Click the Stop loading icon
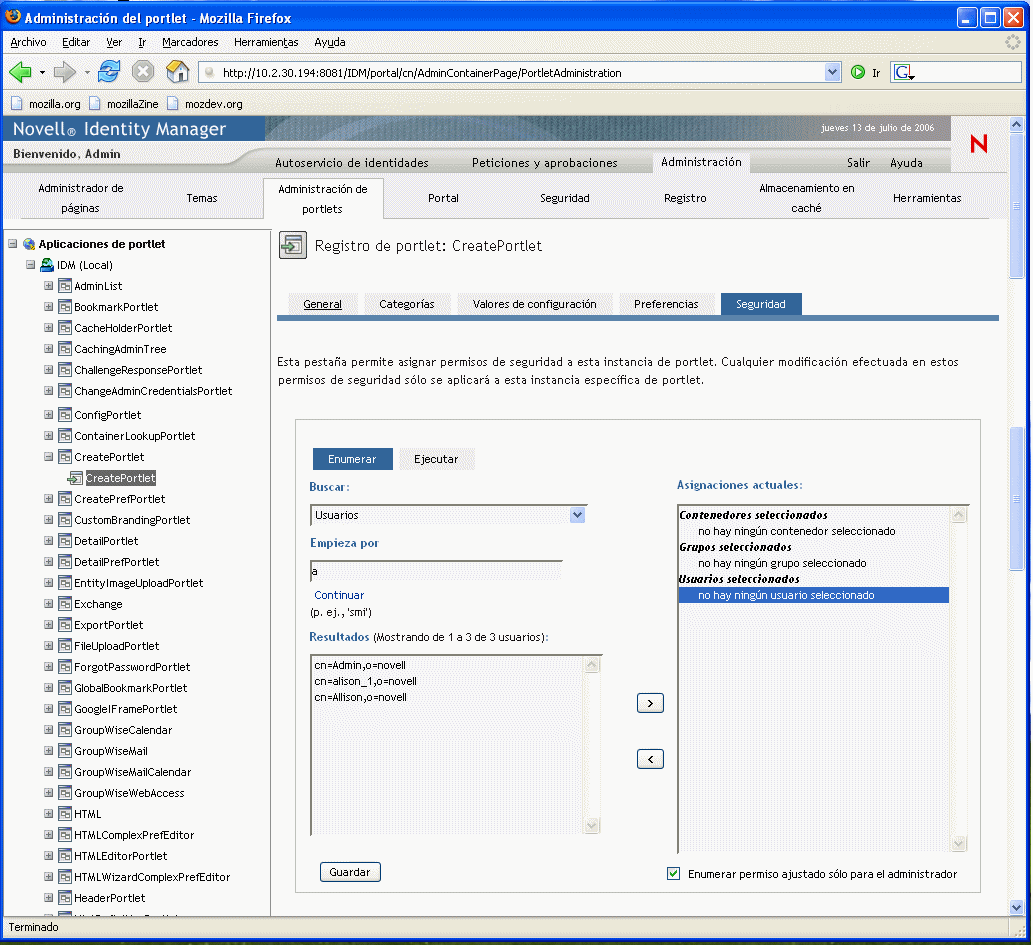The image size is (1033, 945). click(x=143, y=72)
